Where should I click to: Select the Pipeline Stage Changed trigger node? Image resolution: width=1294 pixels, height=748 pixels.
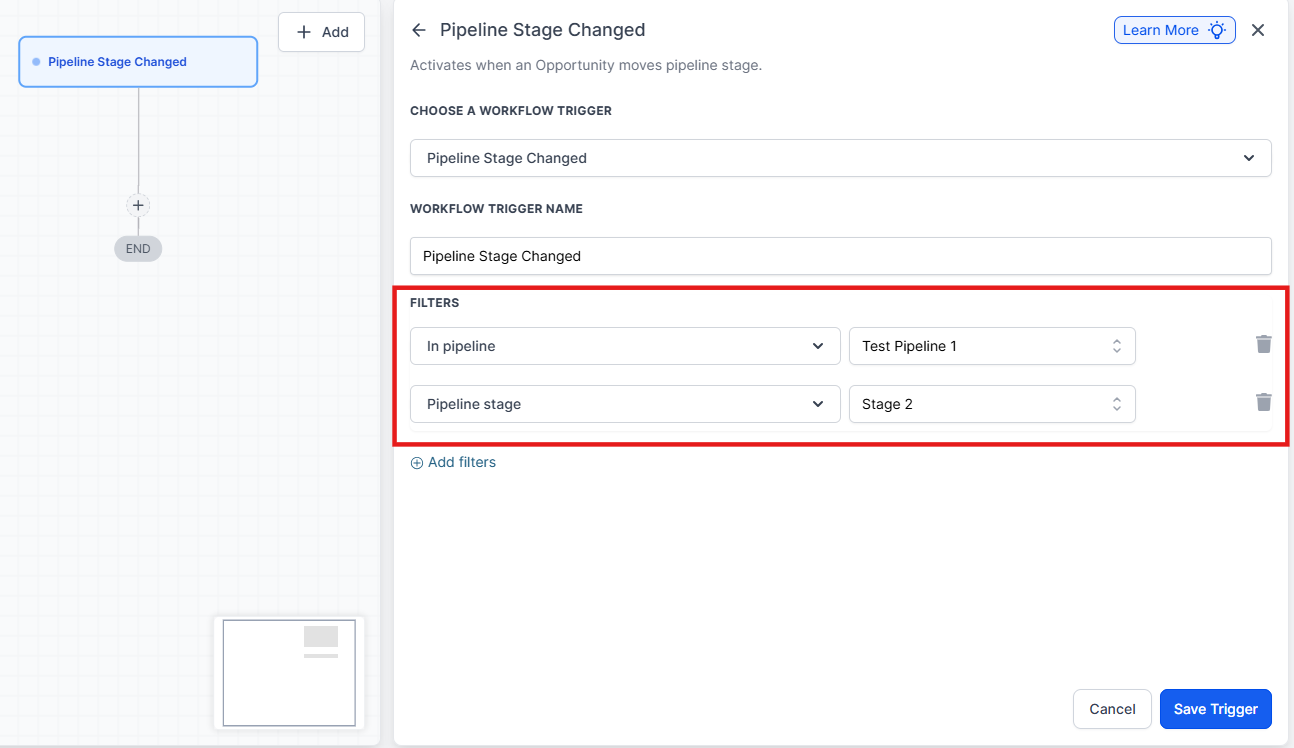138,62
